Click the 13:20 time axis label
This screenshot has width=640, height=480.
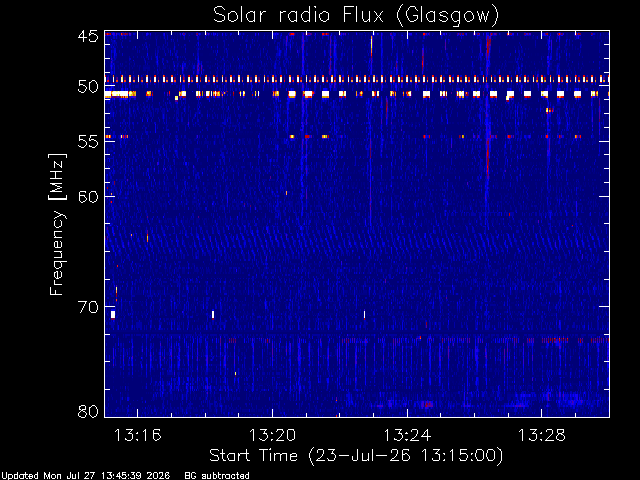click(x=272, y=435)
